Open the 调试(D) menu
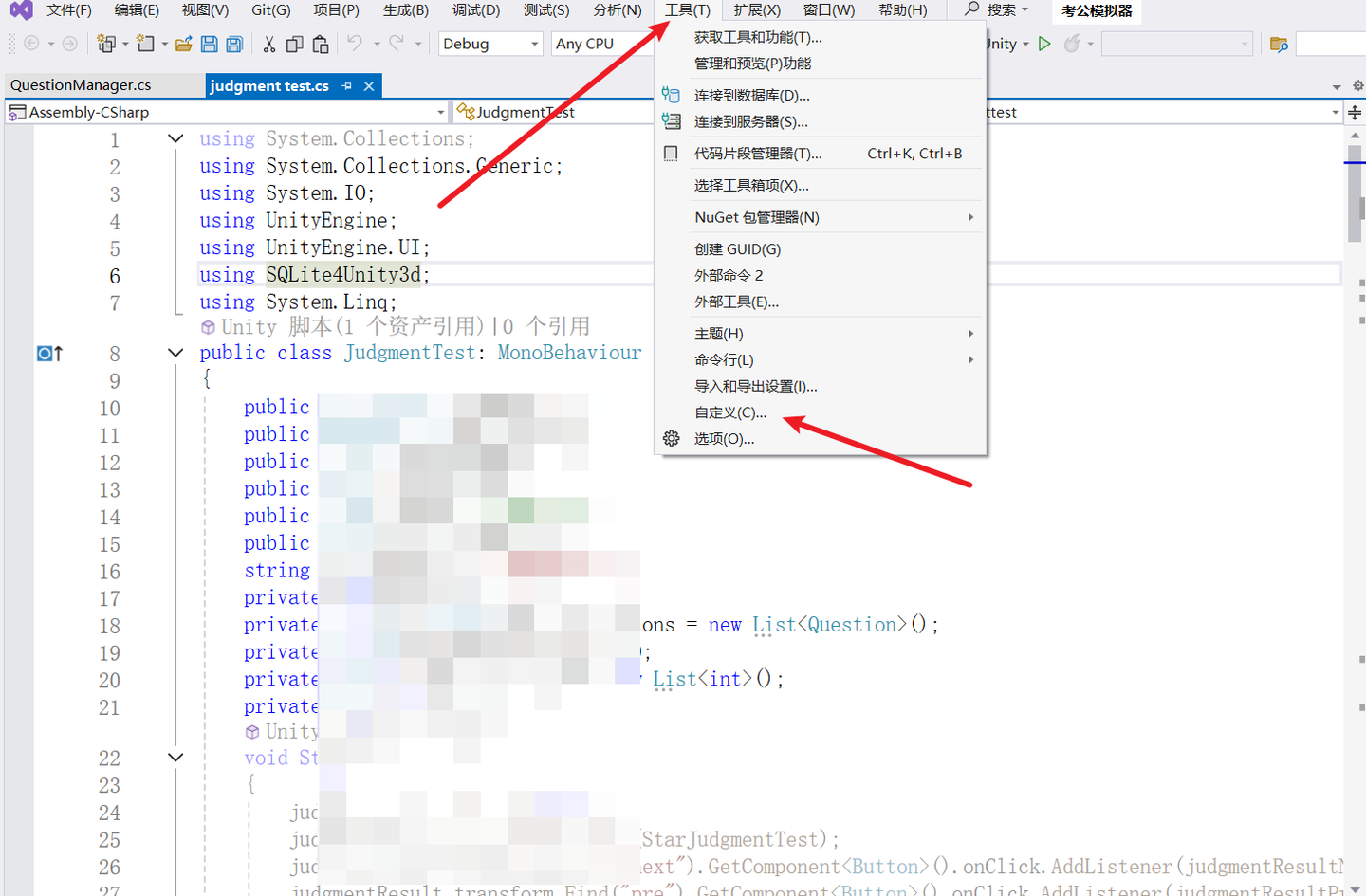The image size is (1366, 896). (476, 10)
